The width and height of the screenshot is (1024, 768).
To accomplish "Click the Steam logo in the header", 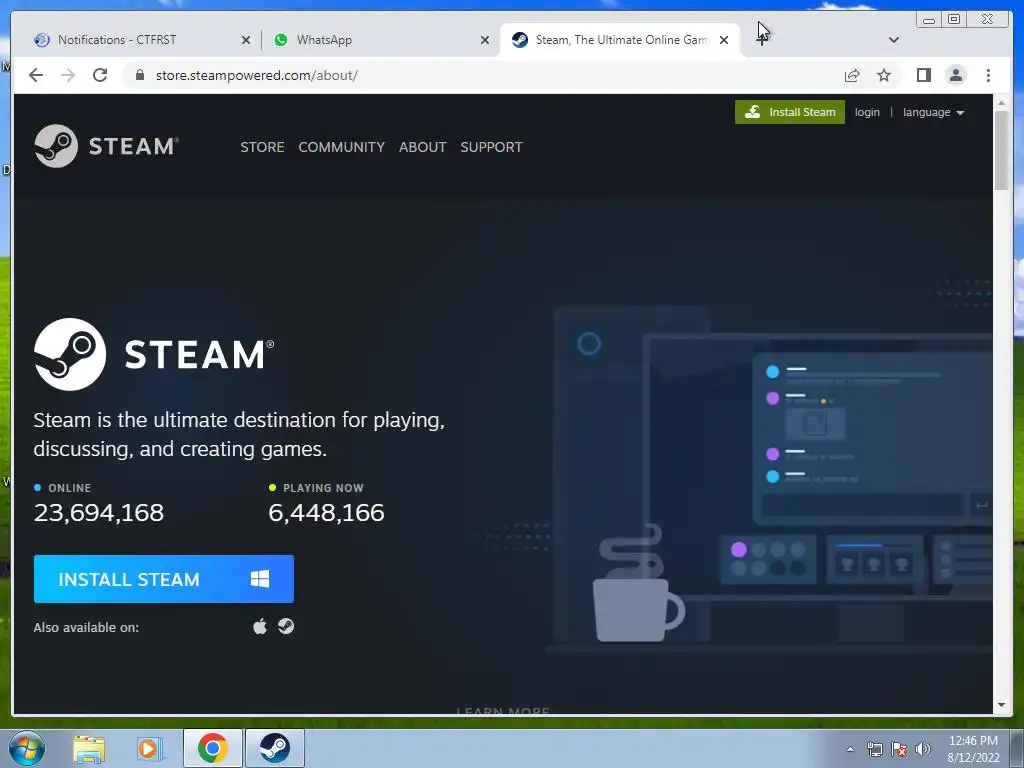I will [106, 146].
